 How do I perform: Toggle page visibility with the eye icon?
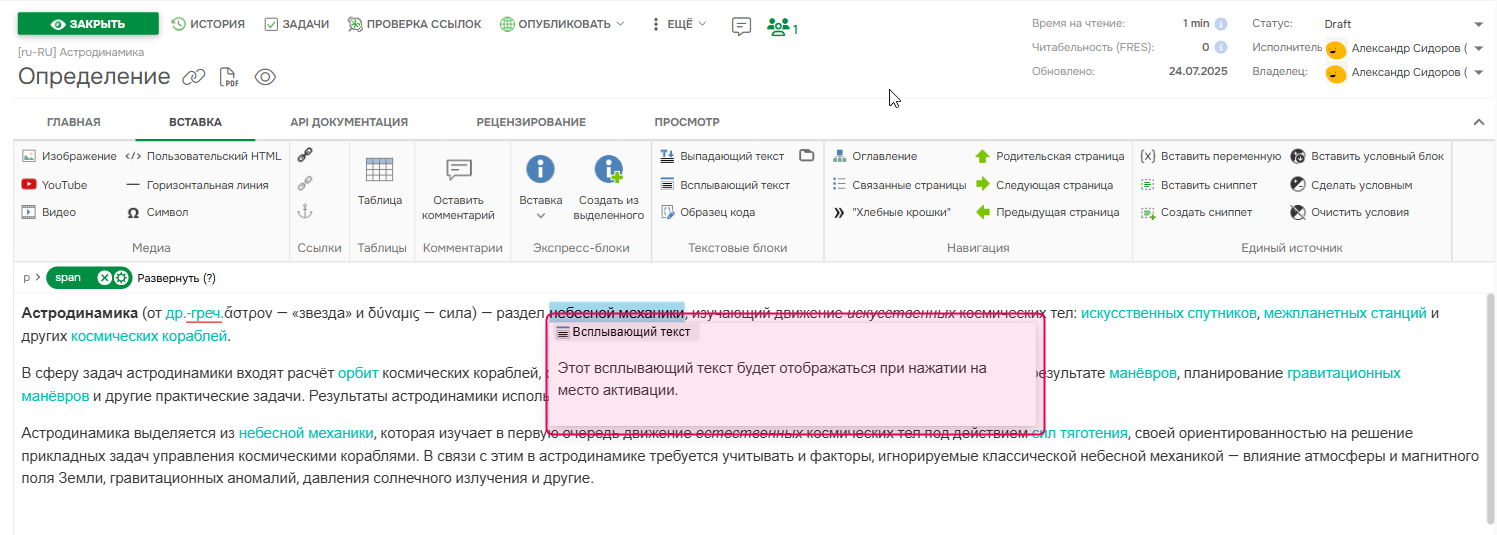click(264, 77)
